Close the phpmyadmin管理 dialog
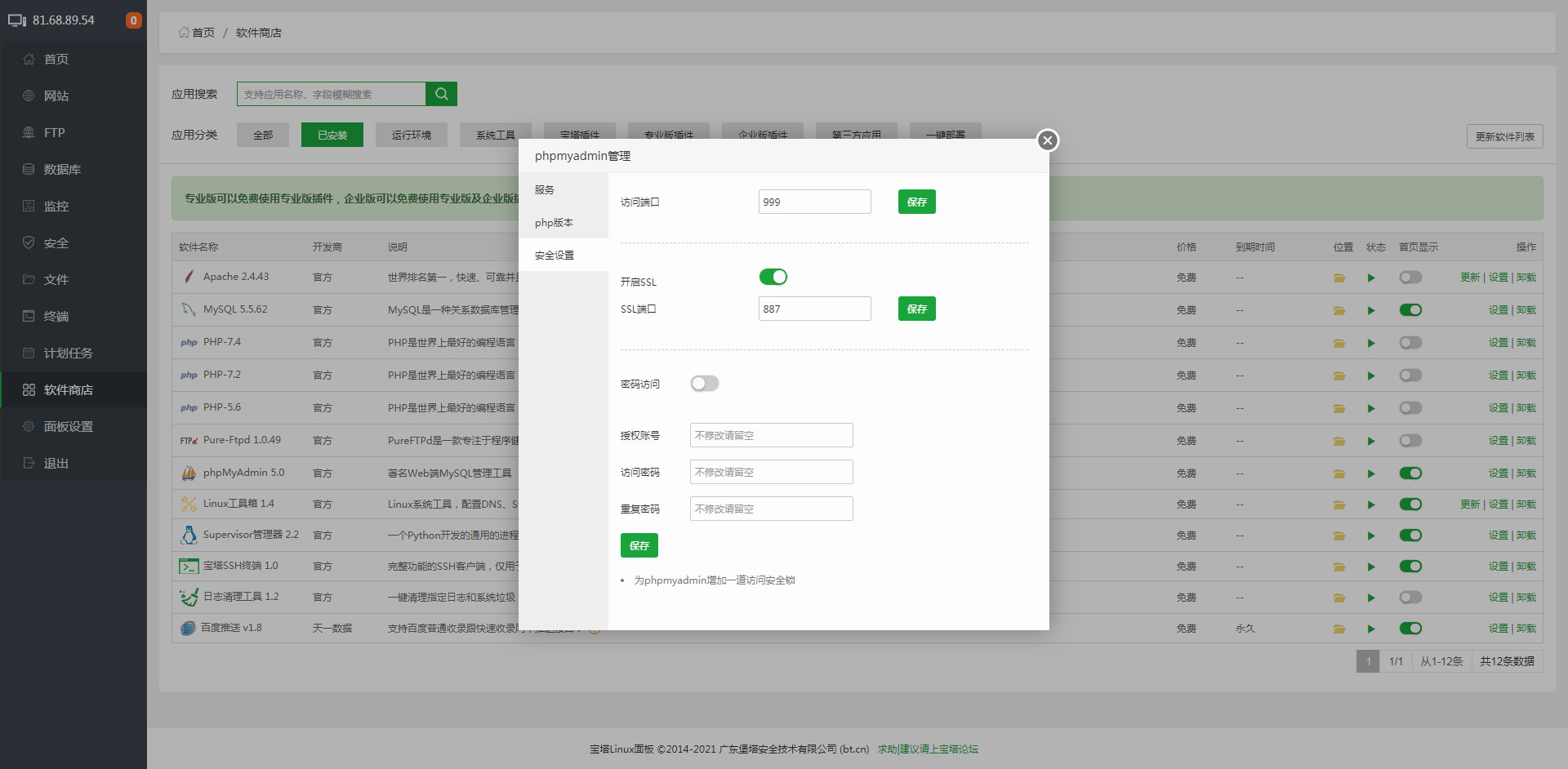Viewport: 1568px width, 769px height. pyautogui.click(x=1048, y=140)
